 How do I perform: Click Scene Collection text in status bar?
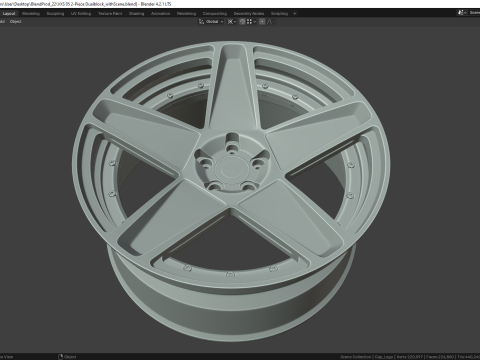tap(356, 357)
